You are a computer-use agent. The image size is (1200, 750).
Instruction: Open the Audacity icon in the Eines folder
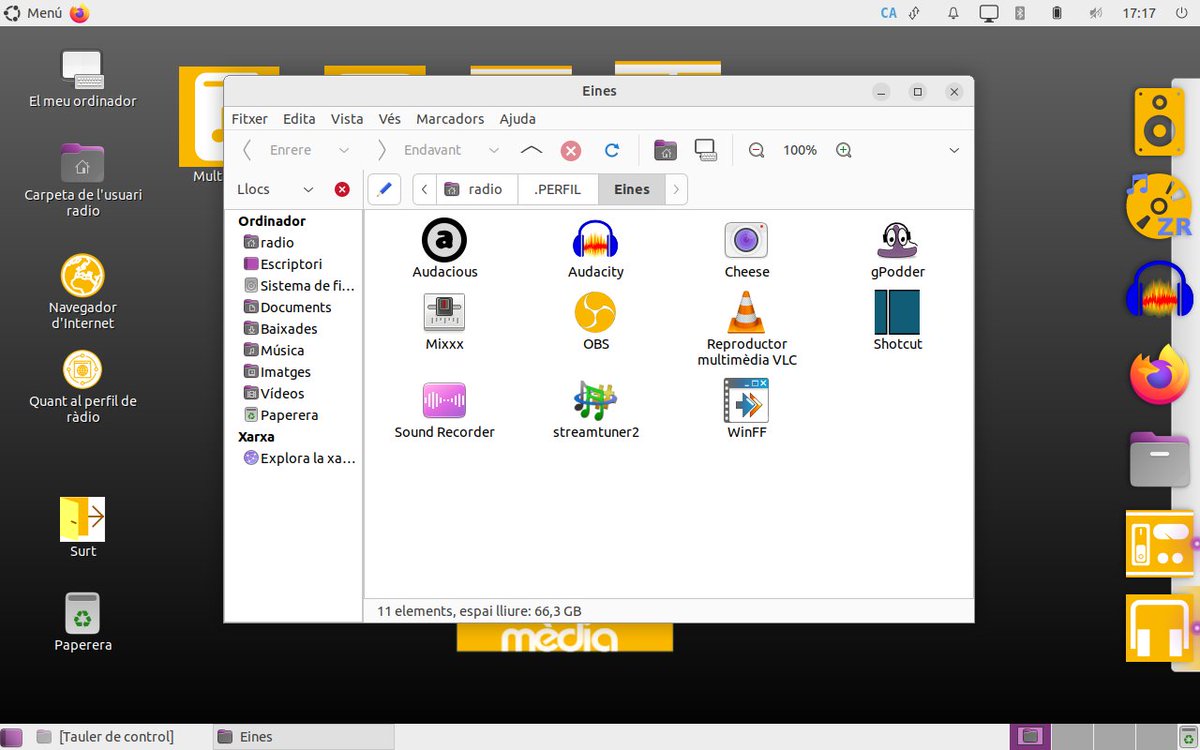point(596,240)
